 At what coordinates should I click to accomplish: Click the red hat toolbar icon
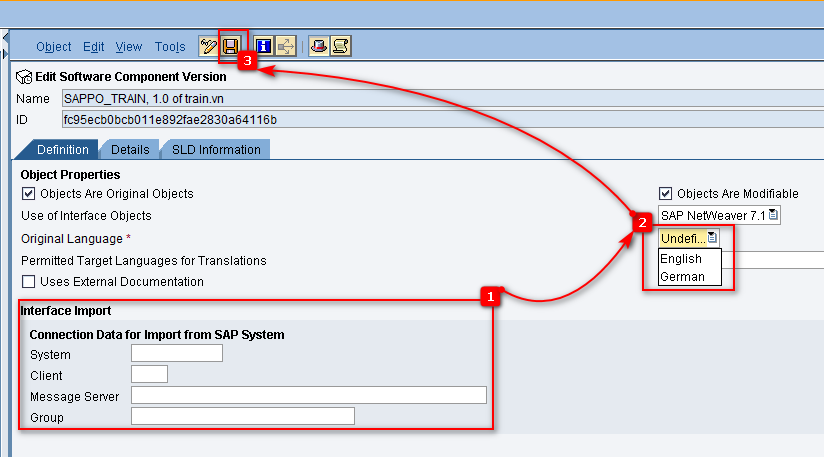tap(318, 46)
